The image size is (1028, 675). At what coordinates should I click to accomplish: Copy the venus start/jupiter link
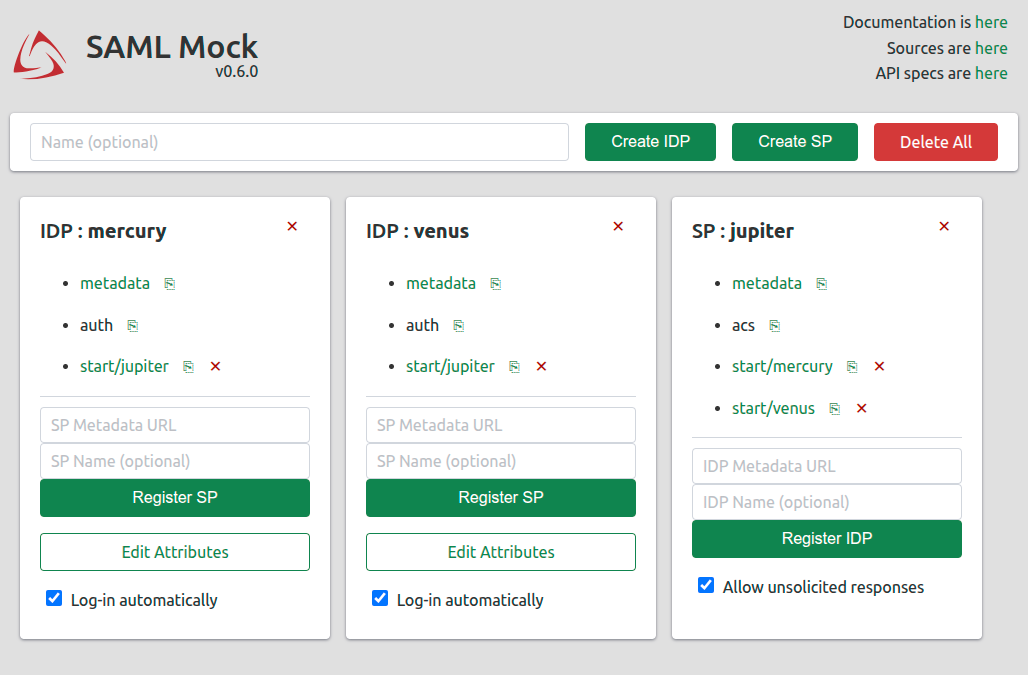click(x=514, y=367)
